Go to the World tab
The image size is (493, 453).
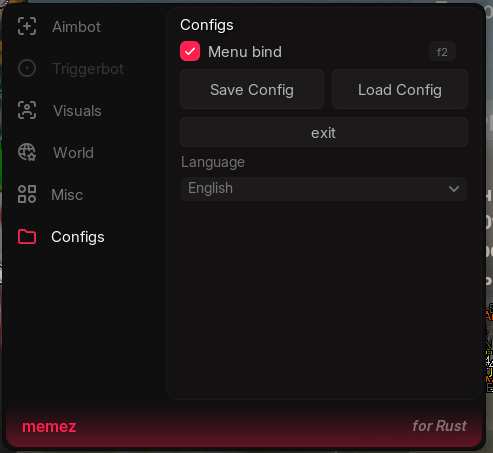(73, 153)
